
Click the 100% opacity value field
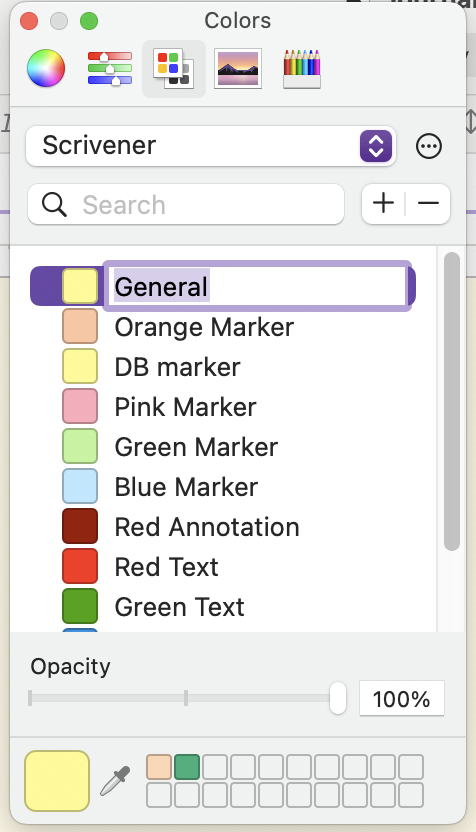pos(402,699)
